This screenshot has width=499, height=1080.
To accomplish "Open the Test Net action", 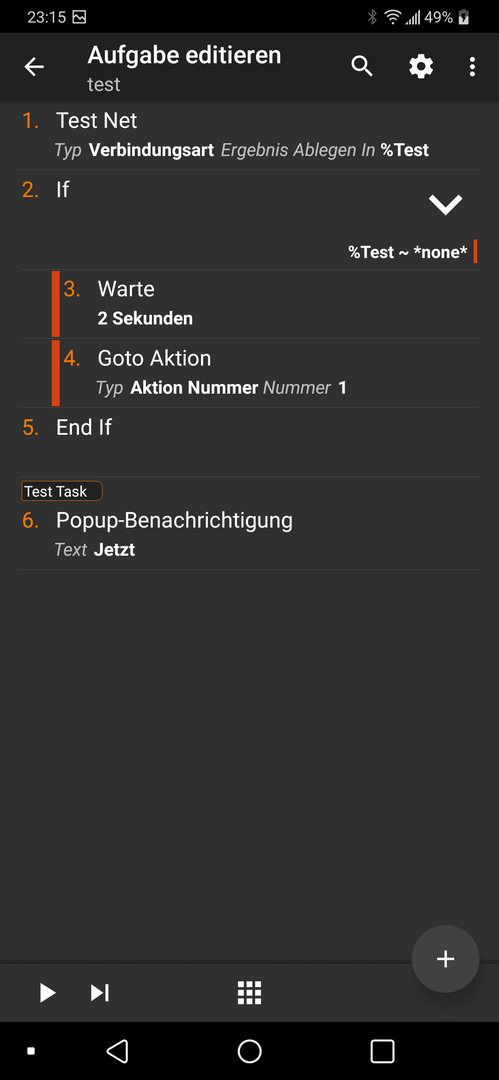I will click(x=250, y=135).
